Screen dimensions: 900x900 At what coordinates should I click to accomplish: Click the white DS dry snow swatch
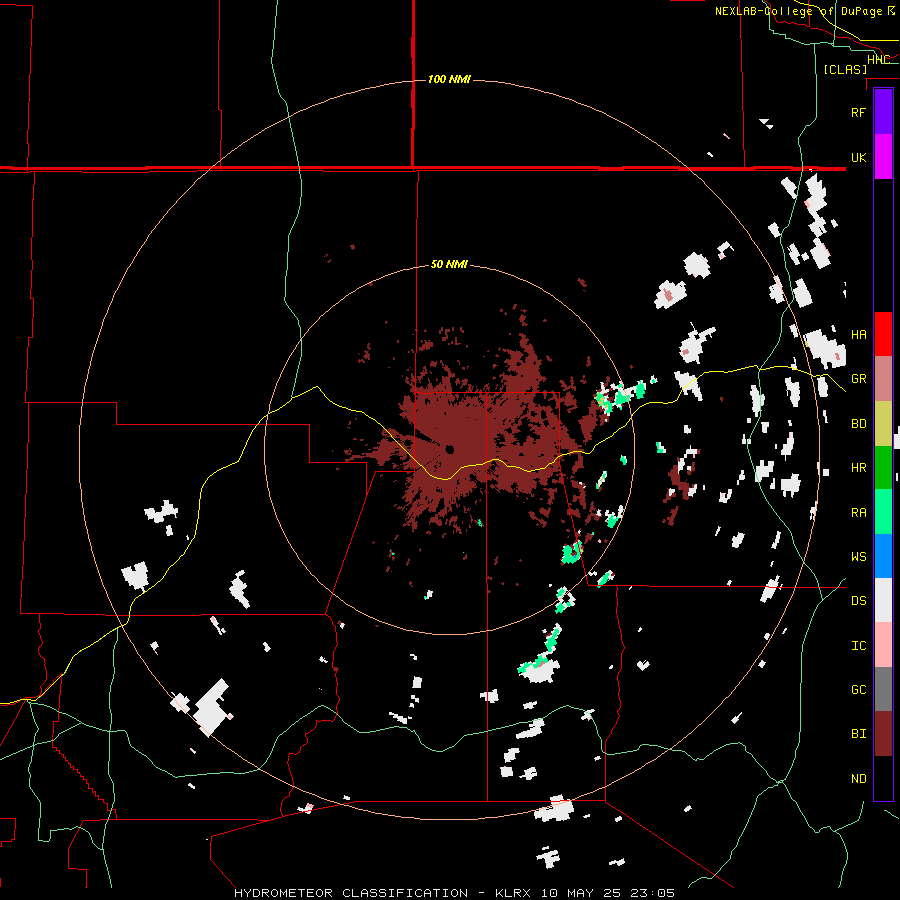click(883, 600)
